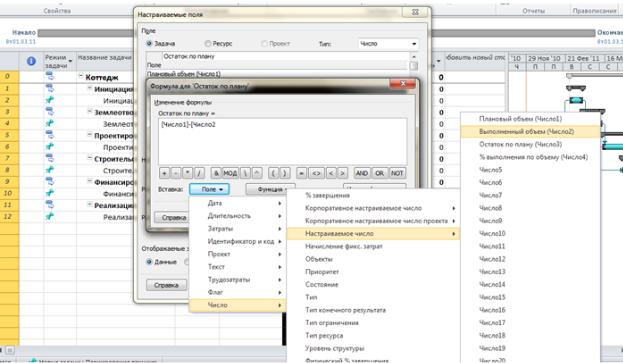Screen dimensions: 623x363
Task: Insert the AND logical operator
Action: pyautogui.click(x=362, y=173)
